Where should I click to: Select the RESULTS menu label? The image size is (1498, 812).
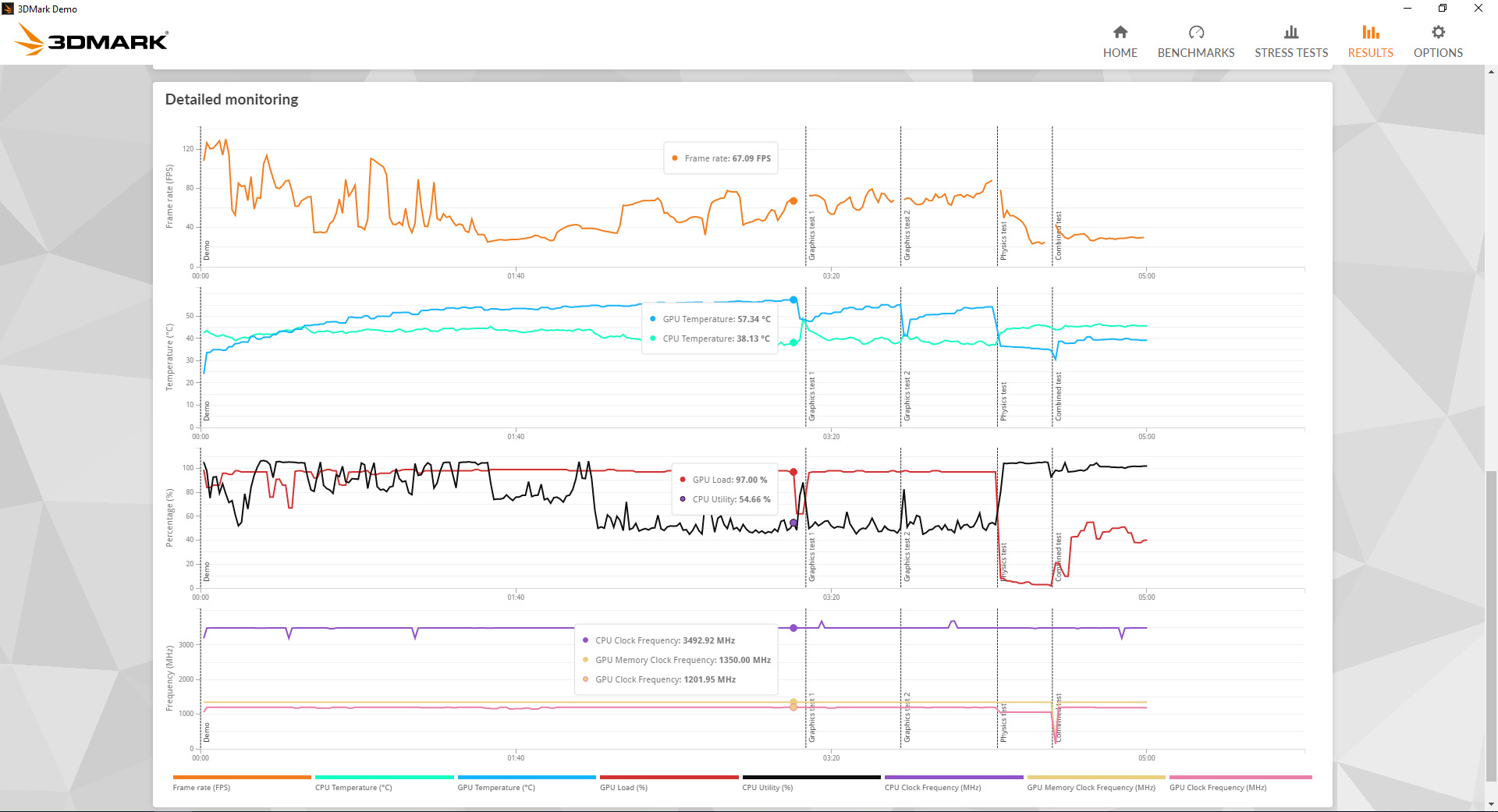(x=1371, y=53)
